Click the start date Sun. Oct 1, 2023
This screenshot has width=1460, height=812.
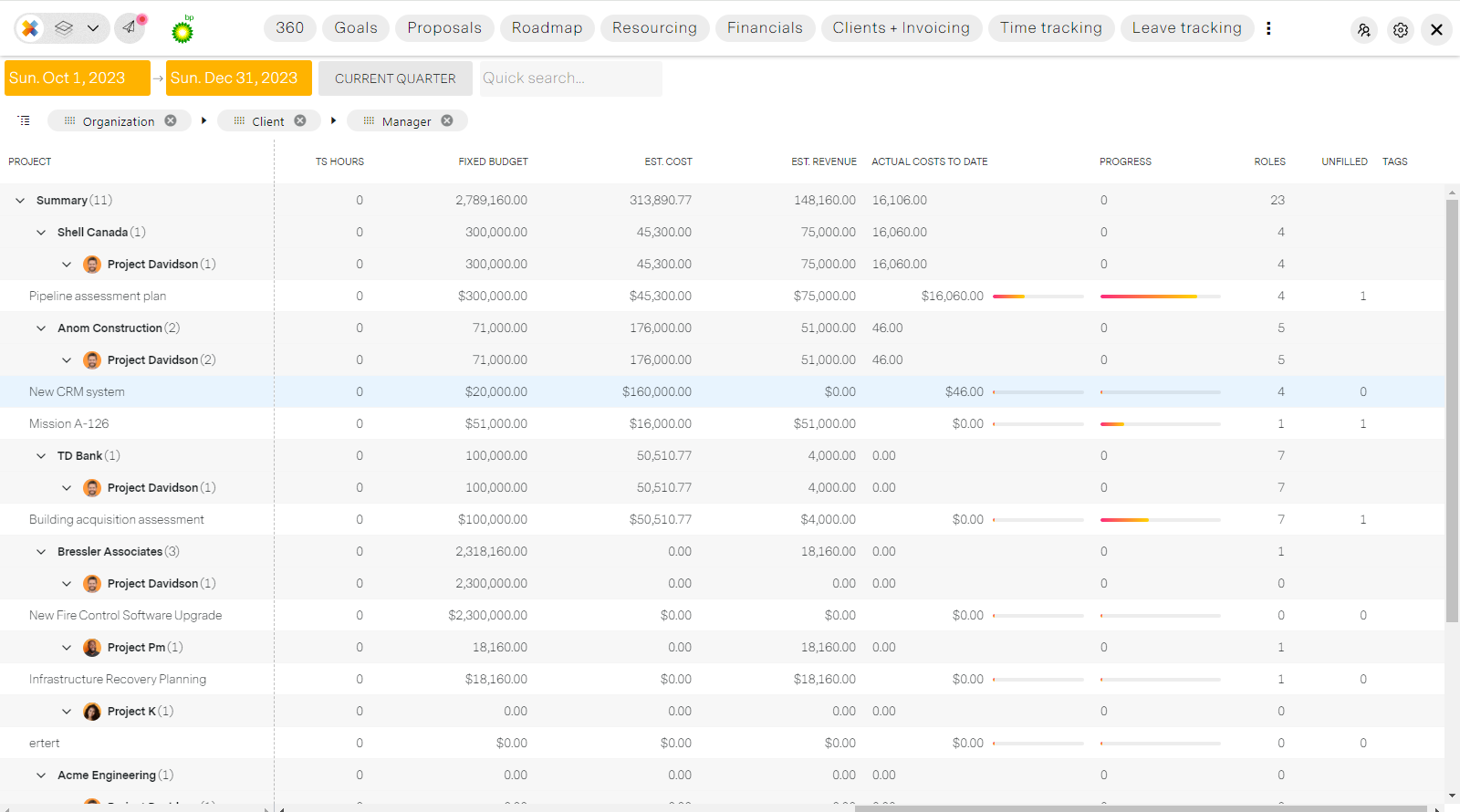point(78,78)
